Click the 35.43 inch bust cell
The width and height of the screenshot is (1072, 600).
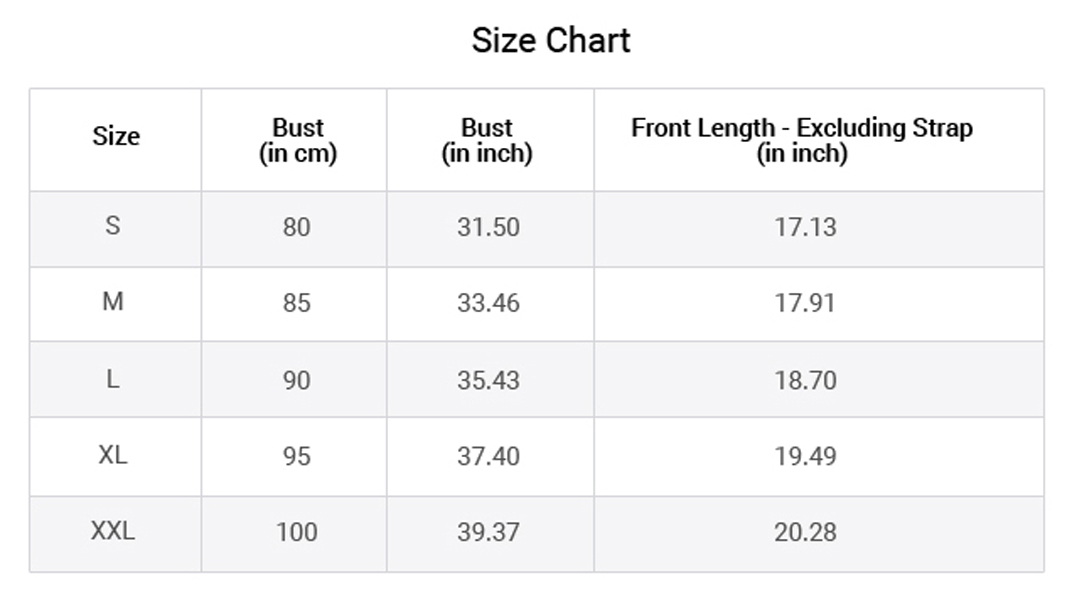[x=489, y=380]
